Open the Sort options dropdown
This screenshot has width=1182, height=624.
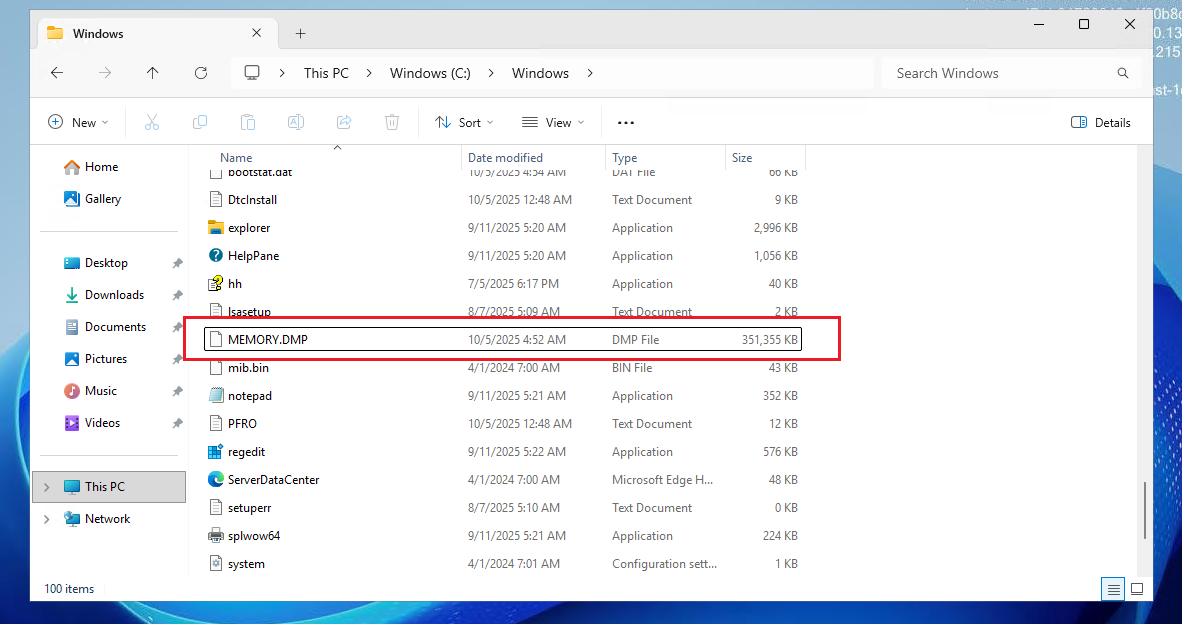(x=465, y=123)
